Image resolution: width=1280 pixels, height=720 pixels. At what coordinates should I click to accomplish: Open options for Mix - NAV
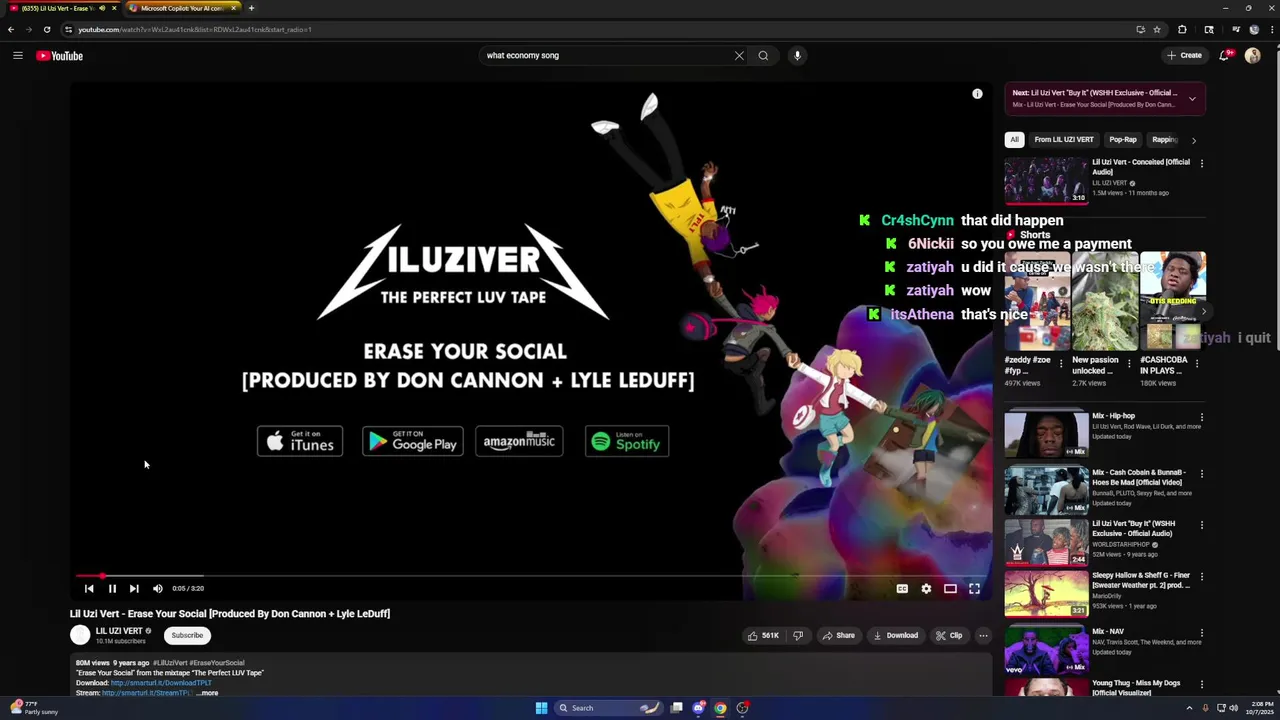pyautogui.click(x=1202, y=633)
